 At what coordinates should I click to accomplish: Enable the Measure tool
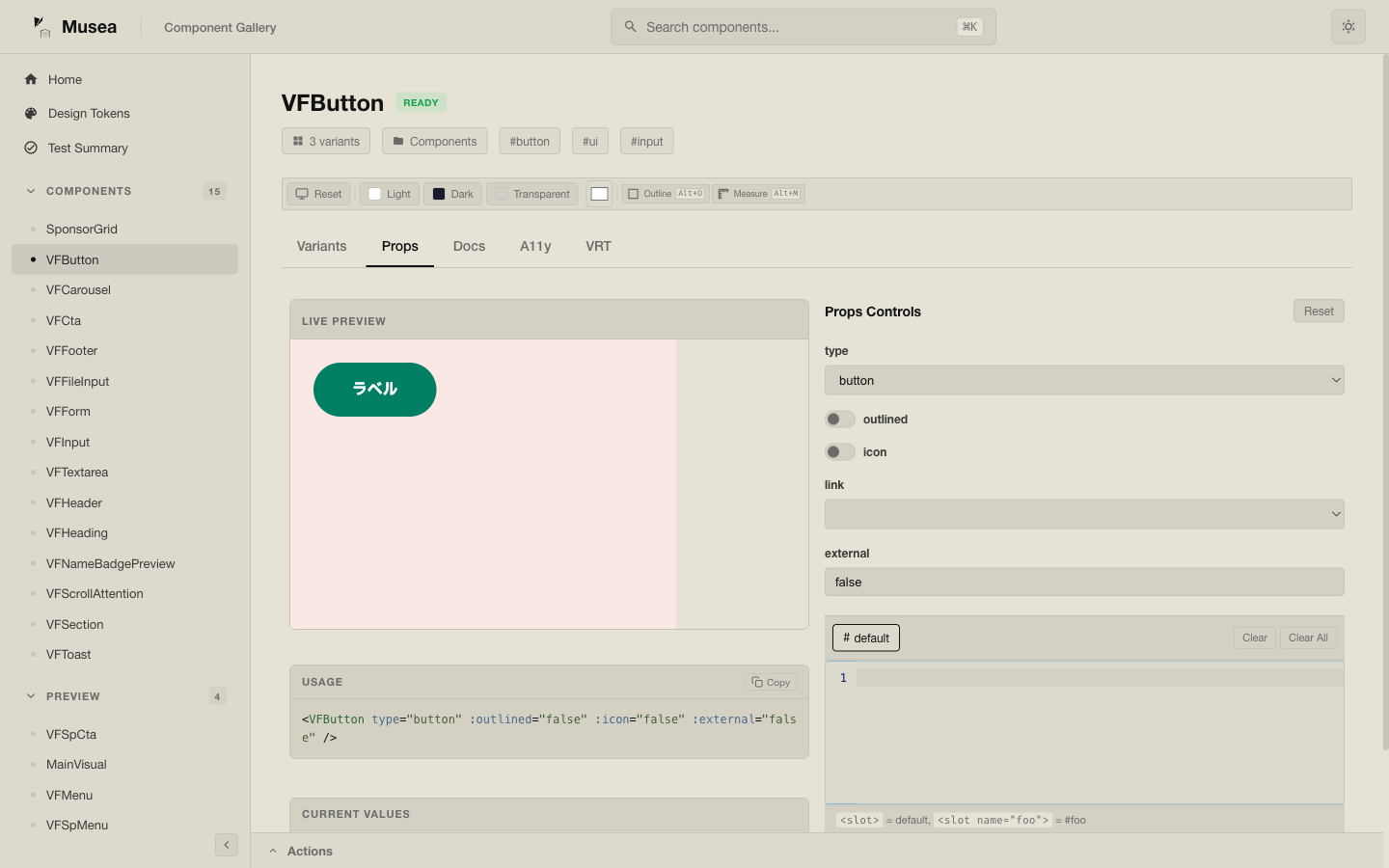tap(758, 194)
